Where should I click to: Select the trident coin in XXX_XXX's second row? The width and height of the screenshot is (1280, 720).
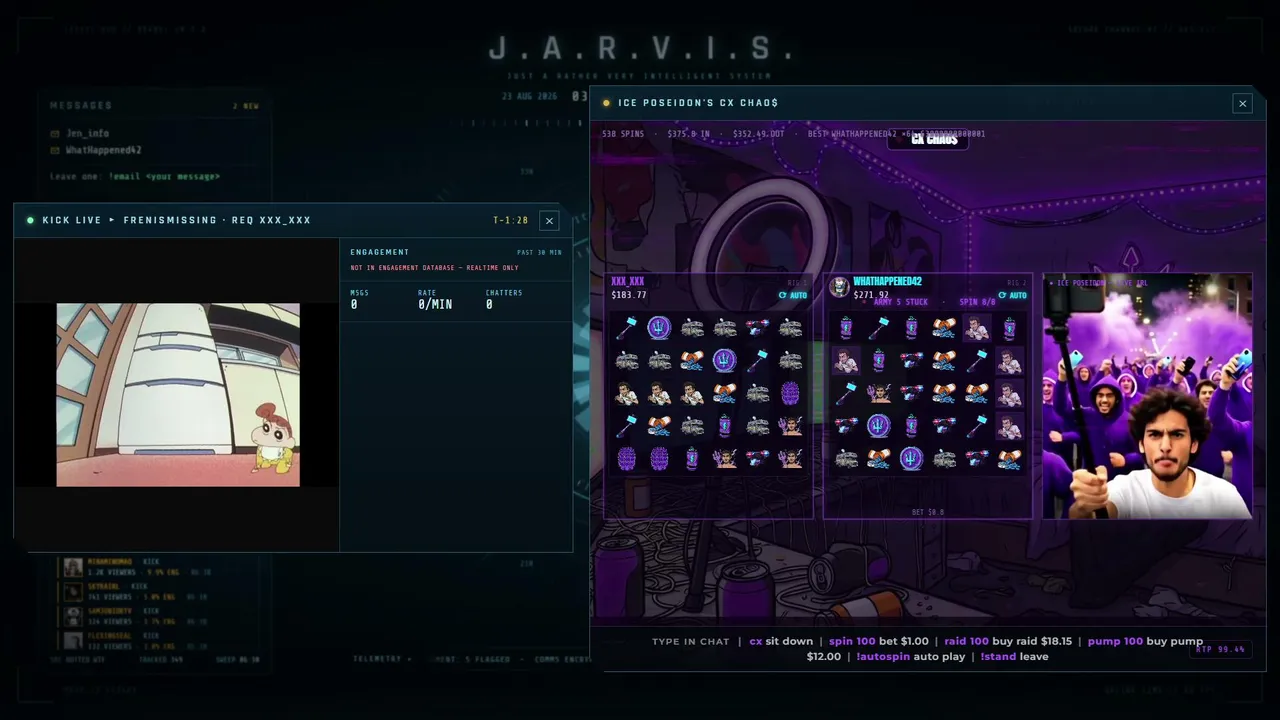pyautogui.click(x=724, y=360)
